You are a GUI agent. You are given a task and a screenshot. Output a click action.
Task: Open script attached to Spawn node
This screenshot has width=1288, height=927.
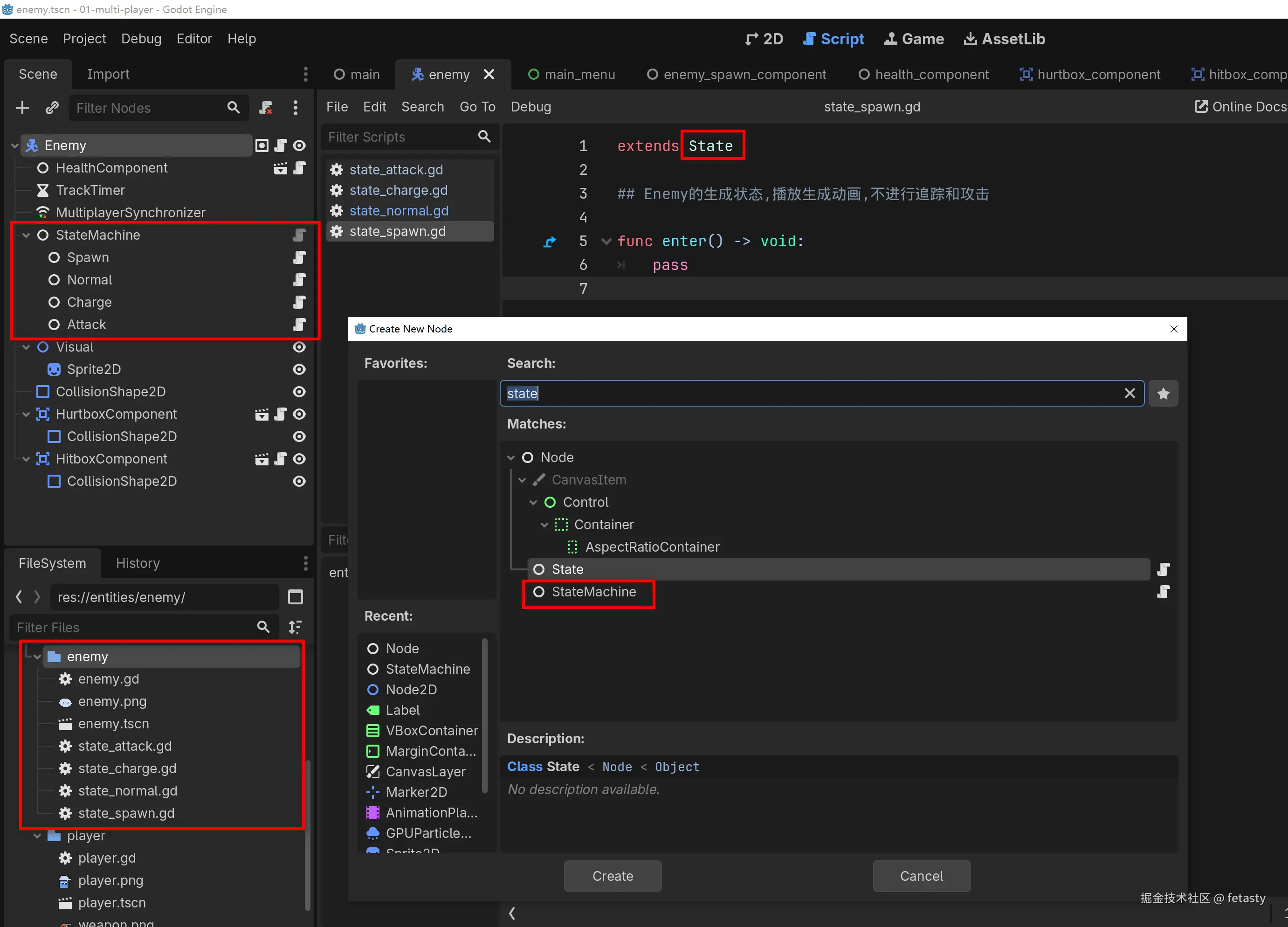[x=299, y=257]
